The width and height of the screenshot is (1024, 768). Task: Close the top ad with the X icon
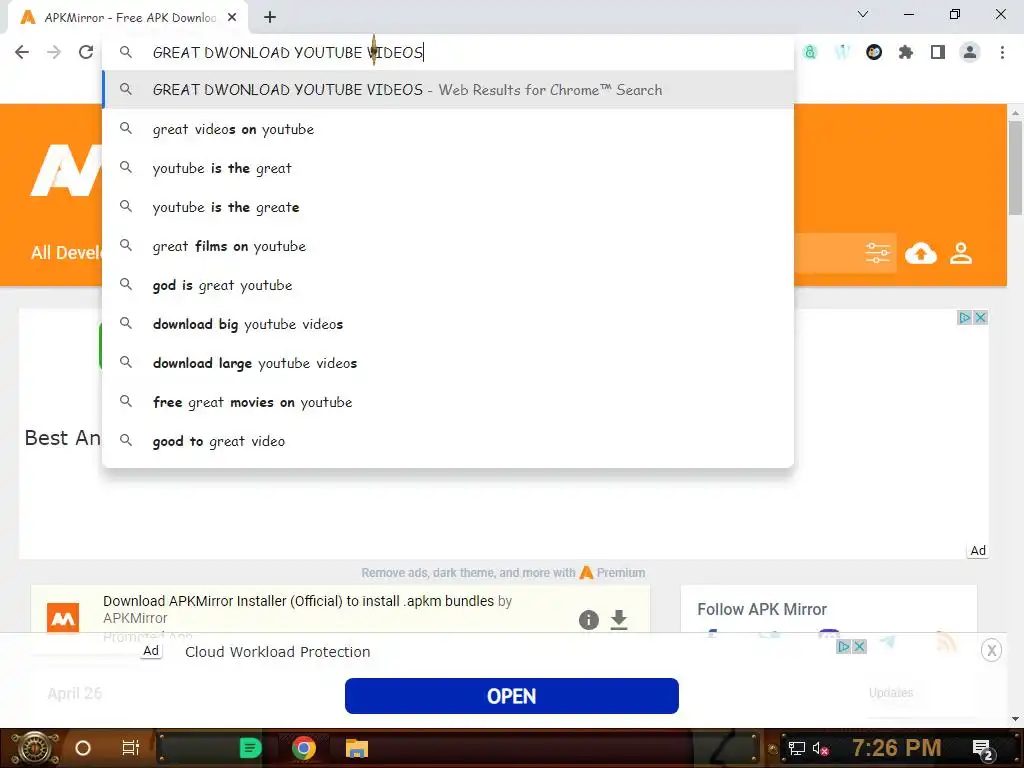(980, 317)
